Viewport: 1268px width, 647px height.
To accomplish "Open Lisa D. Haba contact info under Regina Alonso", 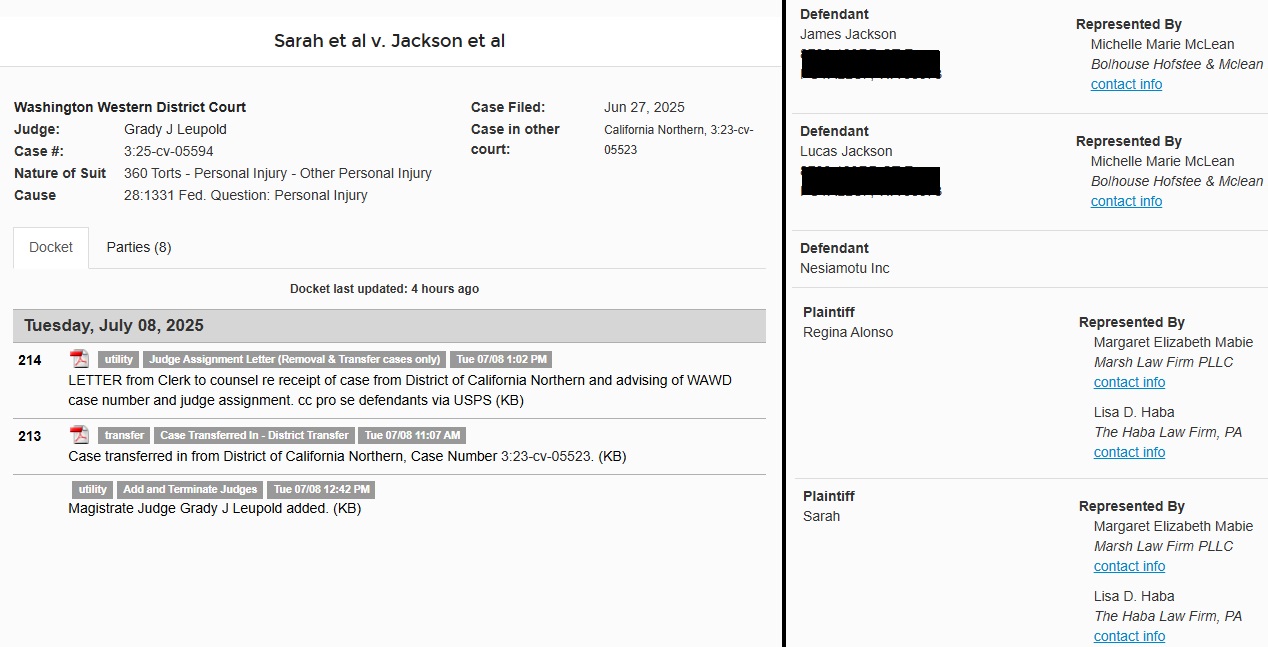I will (1129, 452).
